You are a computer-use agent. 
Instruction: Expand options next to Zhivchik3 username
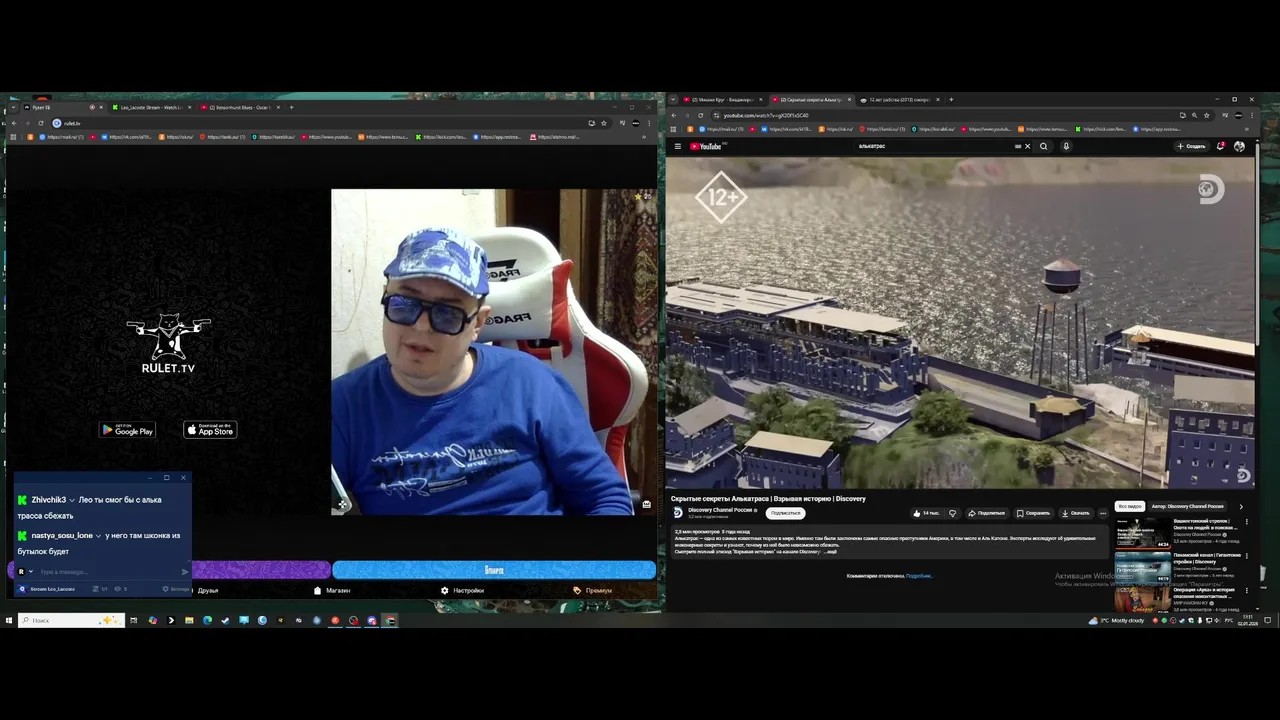(x=72, y=500)
